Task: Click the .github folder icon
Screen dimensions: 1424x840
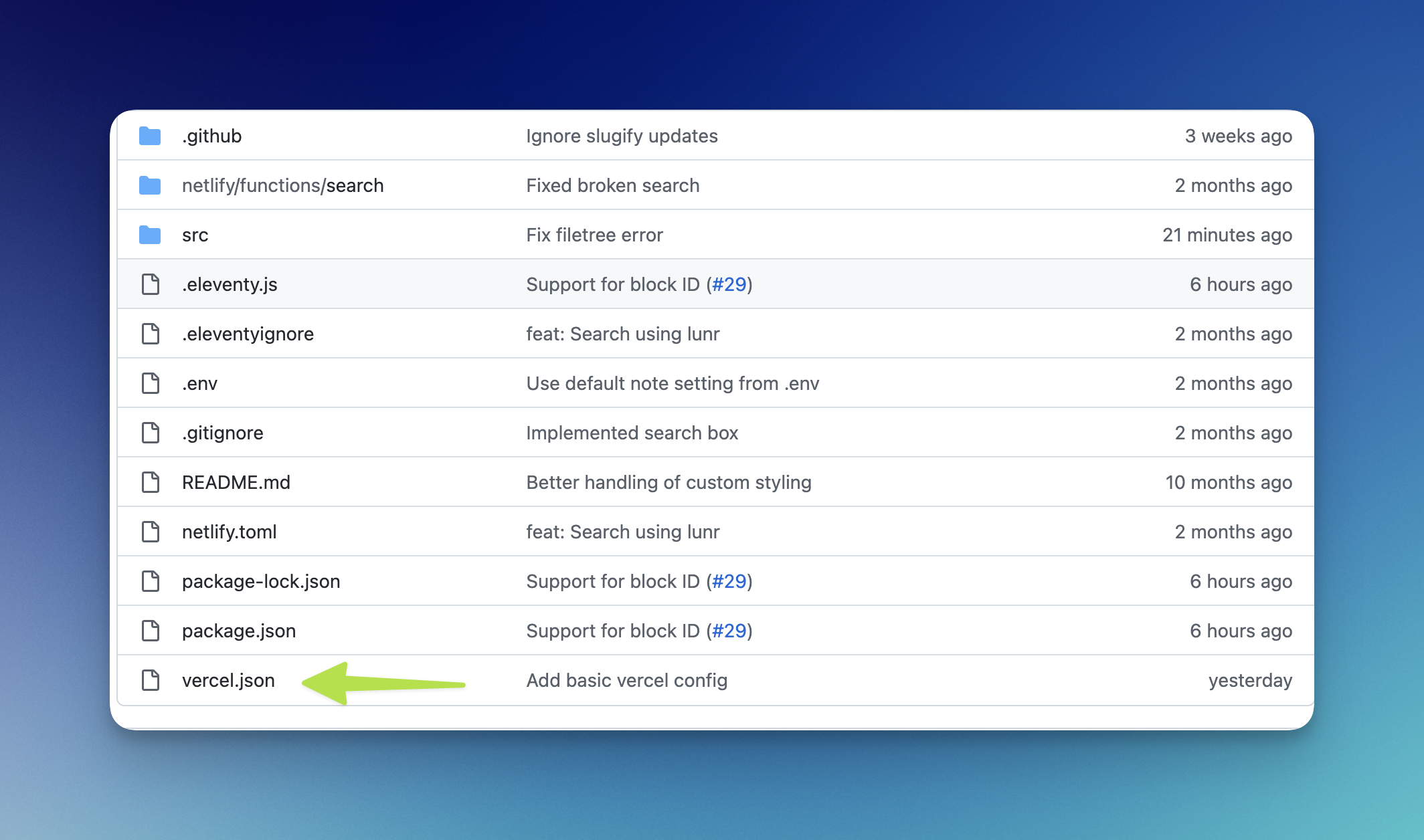Action: (x=150, y=136)
